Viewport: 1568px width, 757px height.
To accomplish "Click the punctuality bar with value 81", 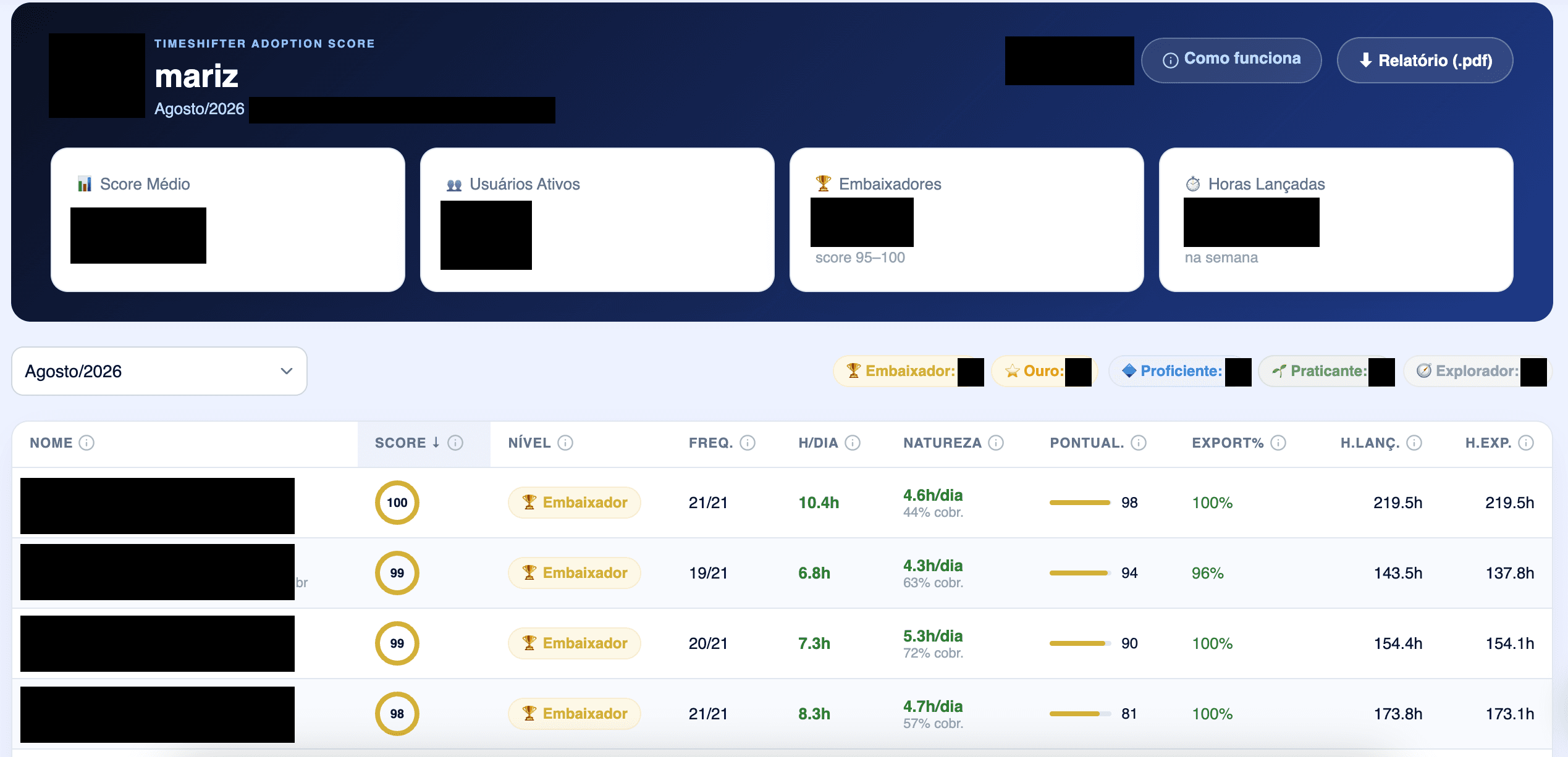I will point(1080,714).
